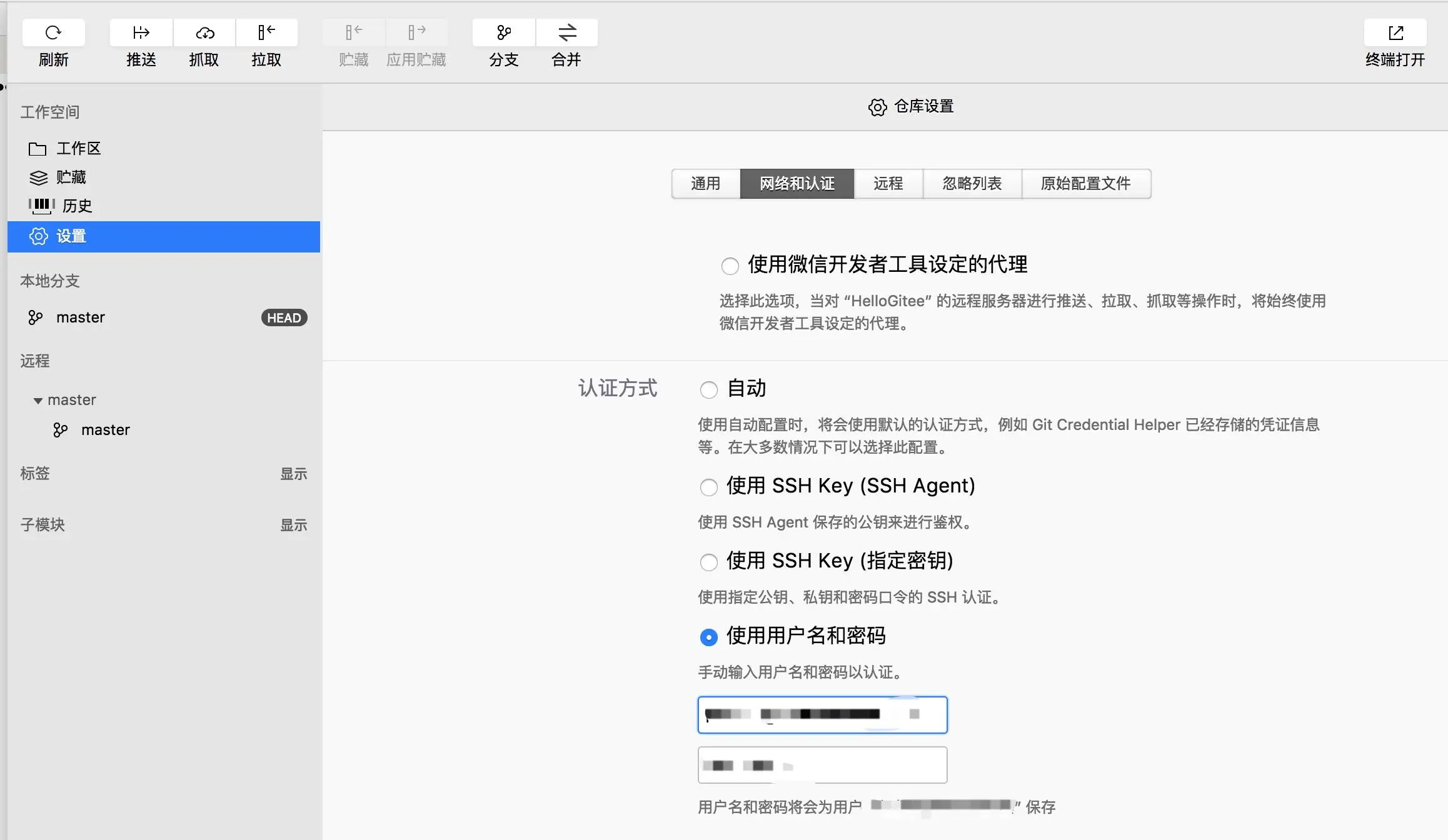
Task: Show the Tags (标签) section
Action: click(293, 474)
